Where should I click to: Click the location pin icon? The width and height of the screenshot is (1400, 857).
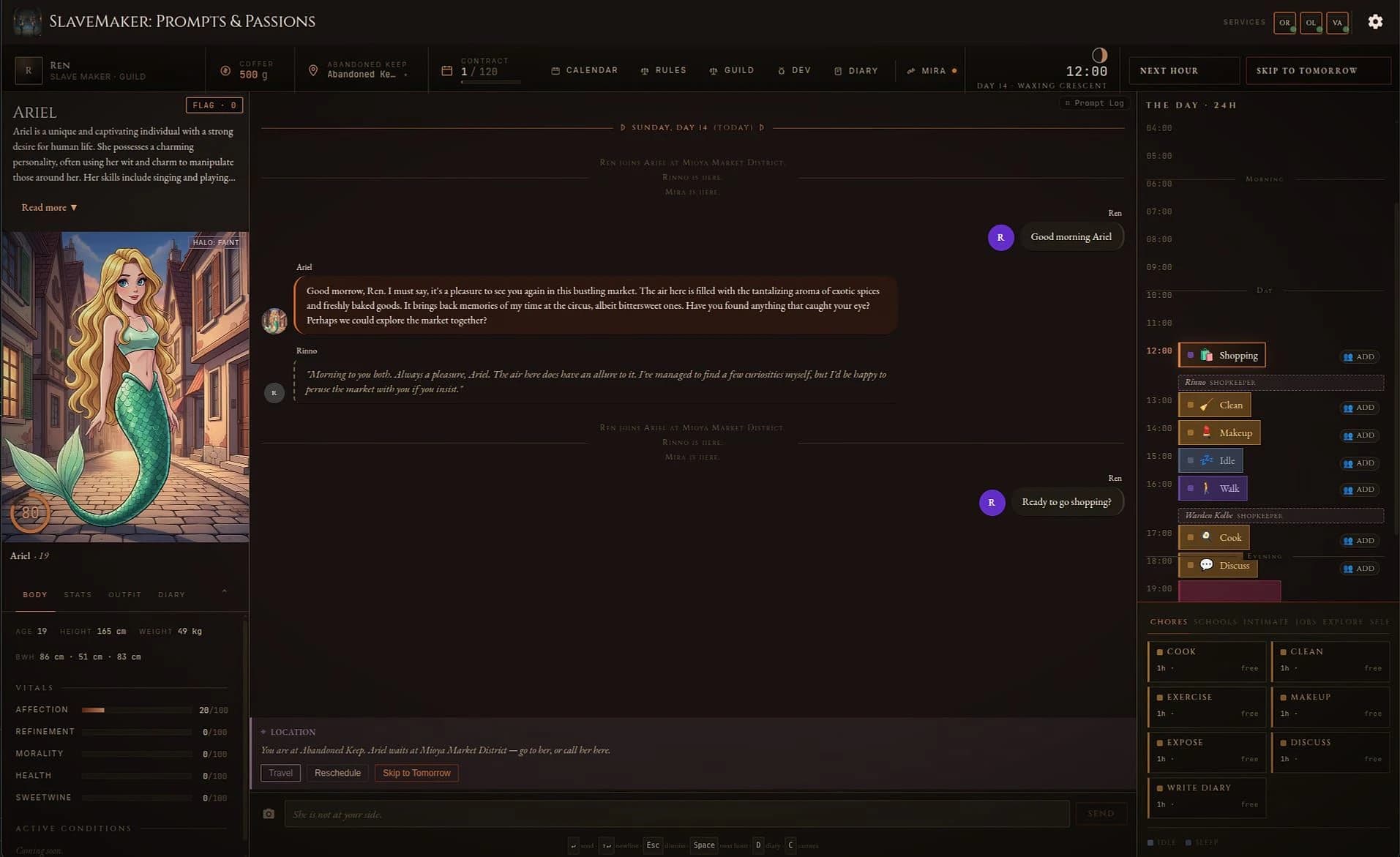click(313, 70)
